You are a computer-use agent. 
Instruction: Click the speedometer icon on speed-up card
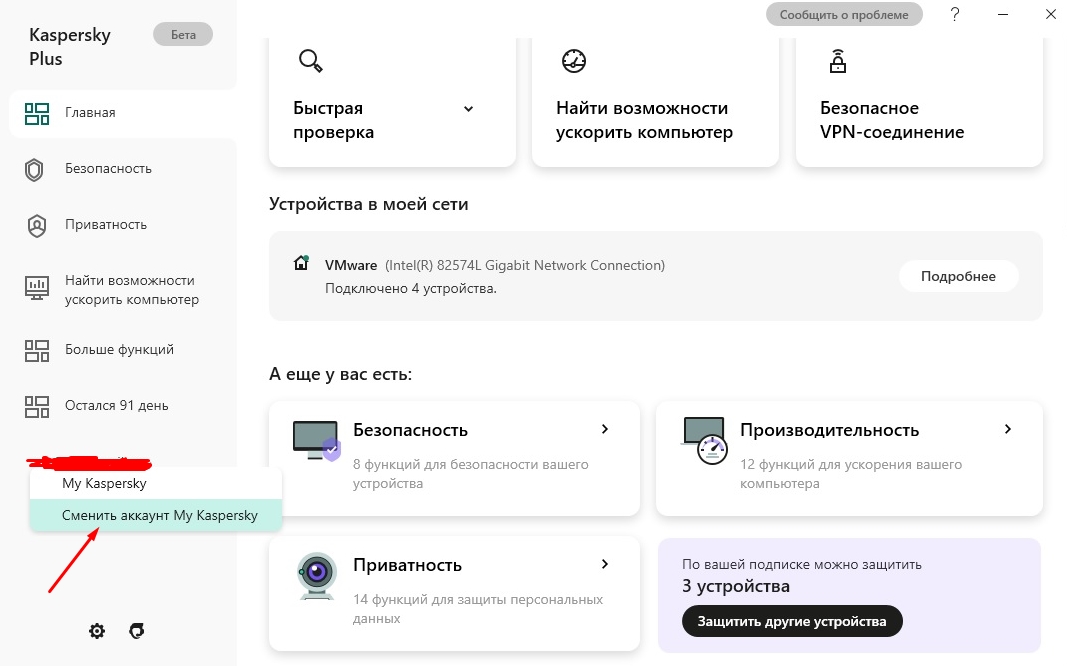coord(574,61)
